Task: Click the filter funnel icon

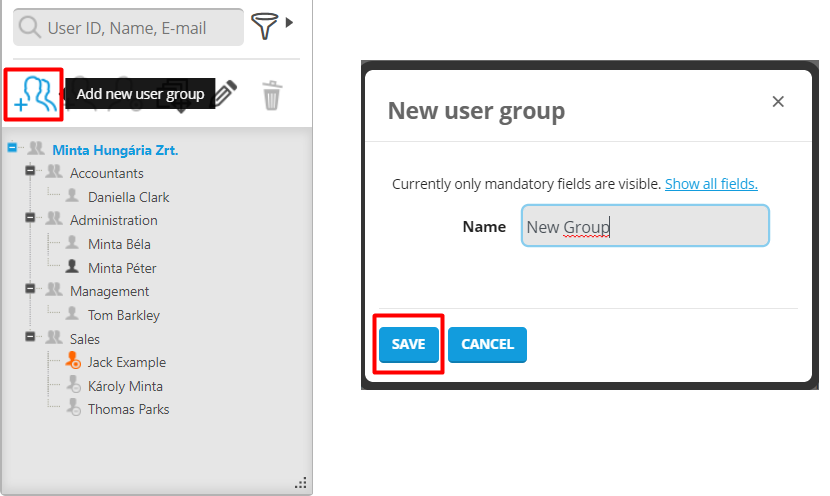Action: click(x=264, y=27)
